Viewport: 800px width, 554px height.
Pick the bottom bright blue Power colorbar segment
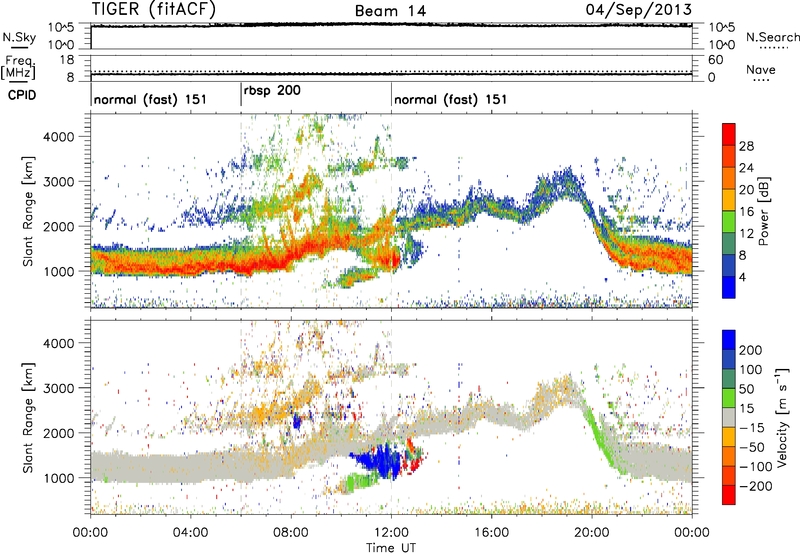click(729, 288)
